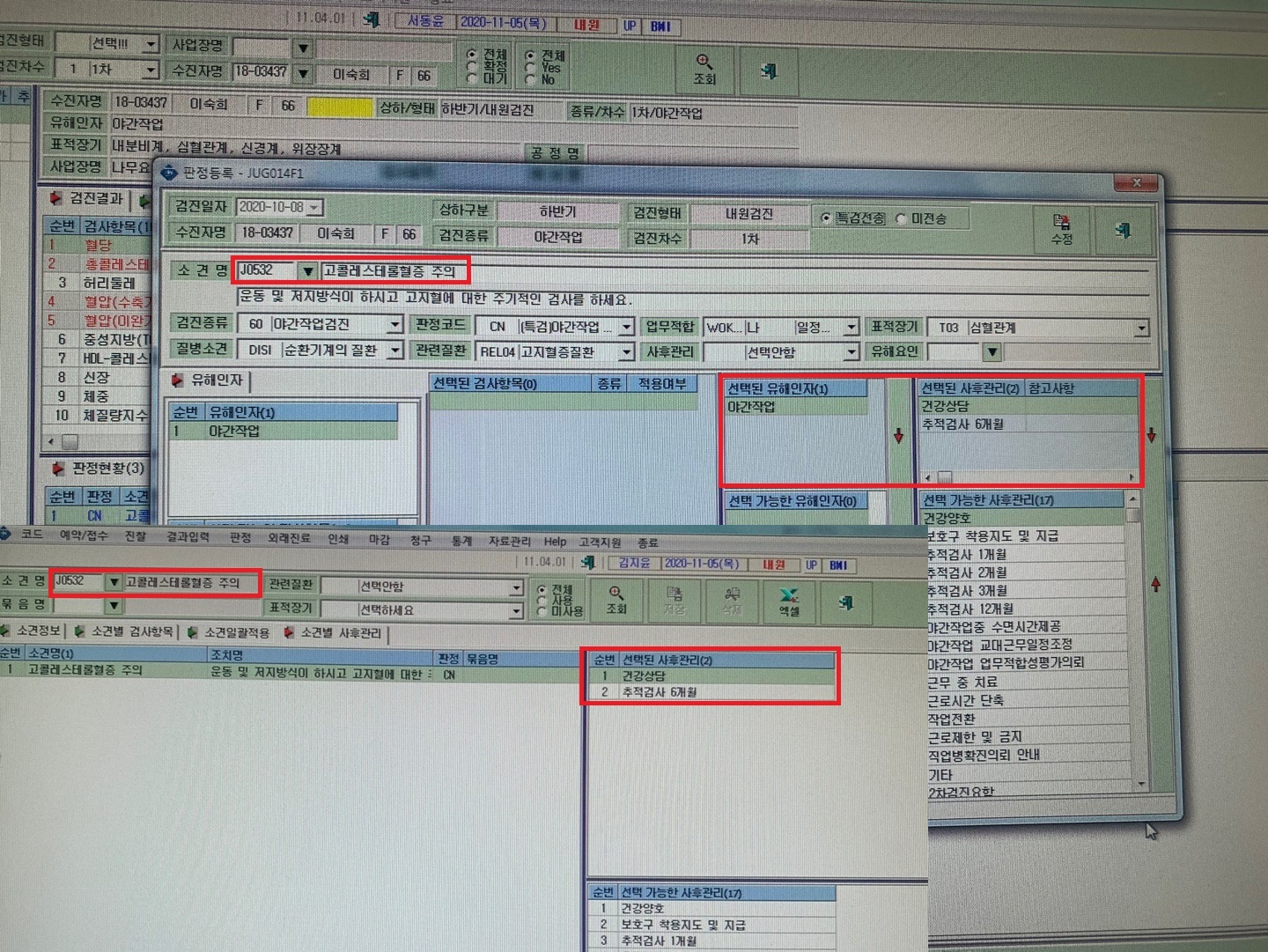
Task: Select the 미사용 radio option
Action: pyautogui.click(x=542, y=611)
